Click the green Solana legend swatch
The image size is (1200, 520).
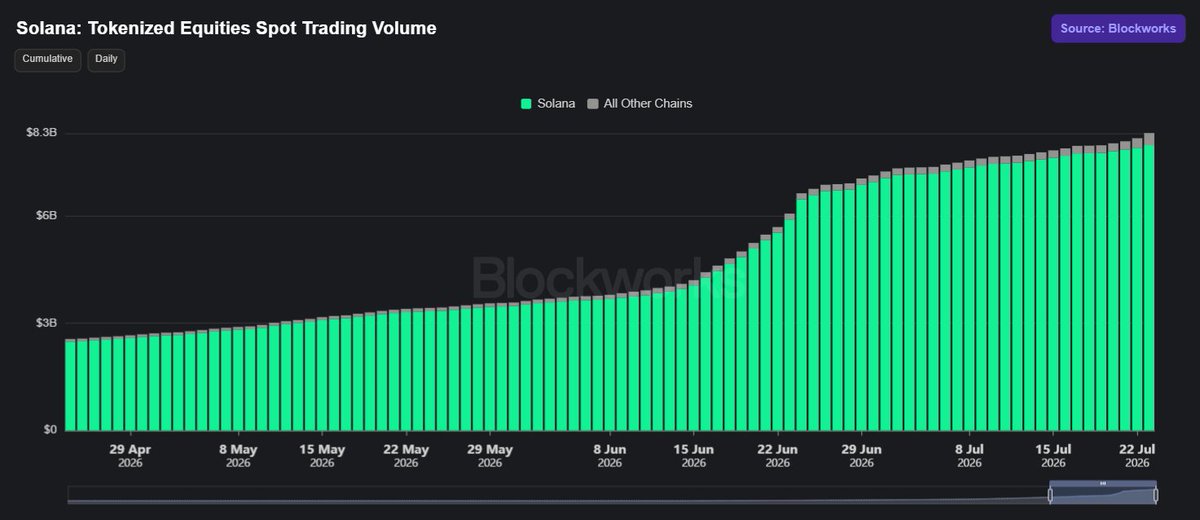(526, 103)
